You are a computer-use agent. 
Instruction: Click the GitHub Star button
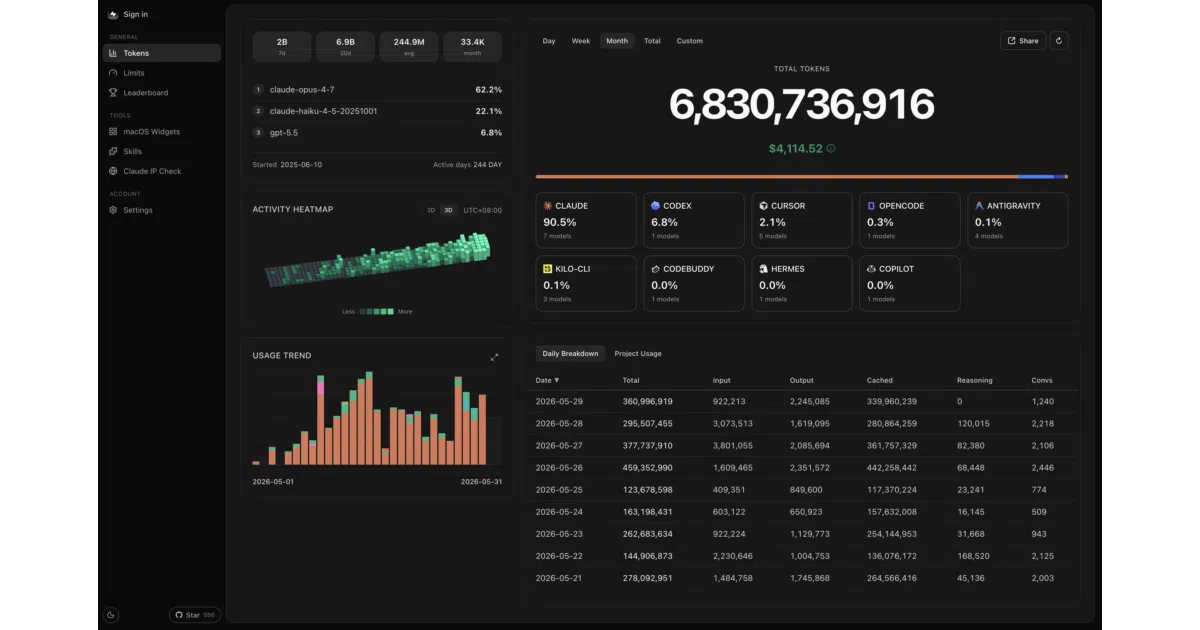[x=195, y=615]
